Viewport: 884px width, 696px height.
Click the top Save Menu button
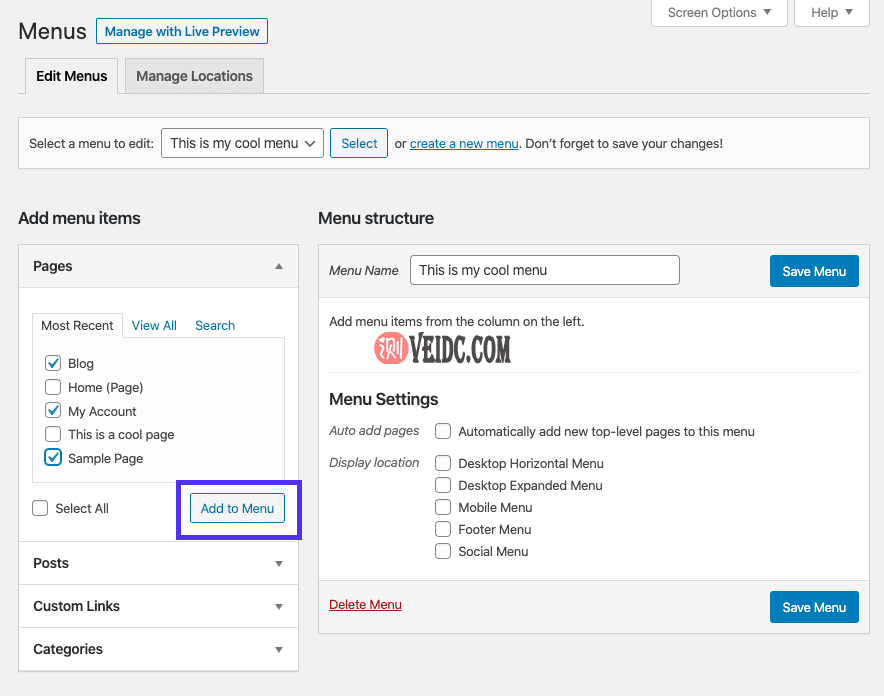tap(813, 271)
